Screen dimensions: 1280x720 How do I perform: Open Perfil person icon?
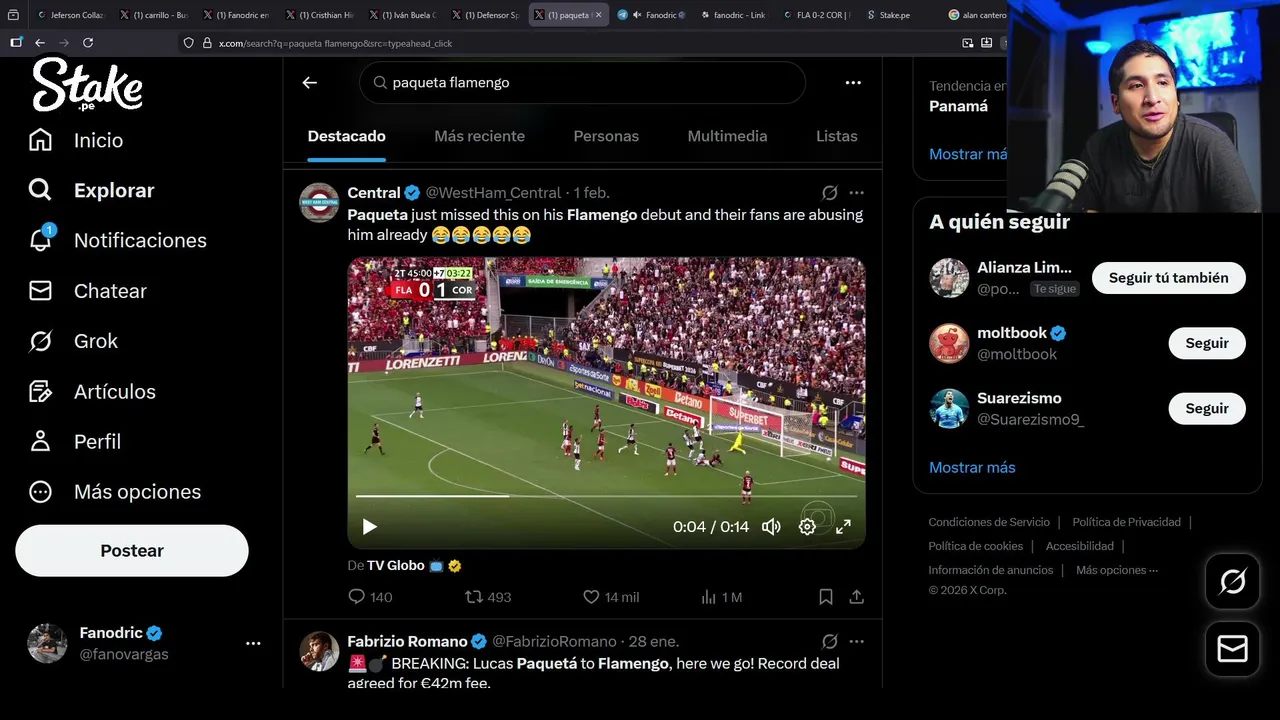tap(40, 441)
